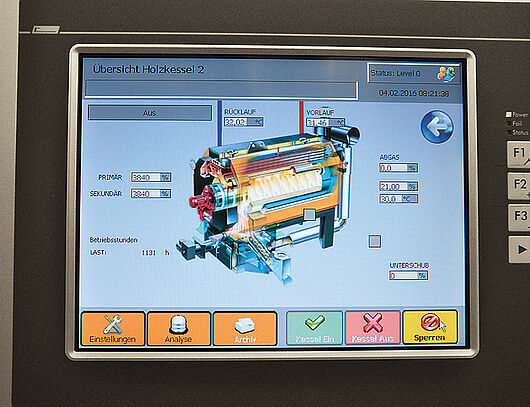Open Einstellungen with wrench icon

point(113,329)
